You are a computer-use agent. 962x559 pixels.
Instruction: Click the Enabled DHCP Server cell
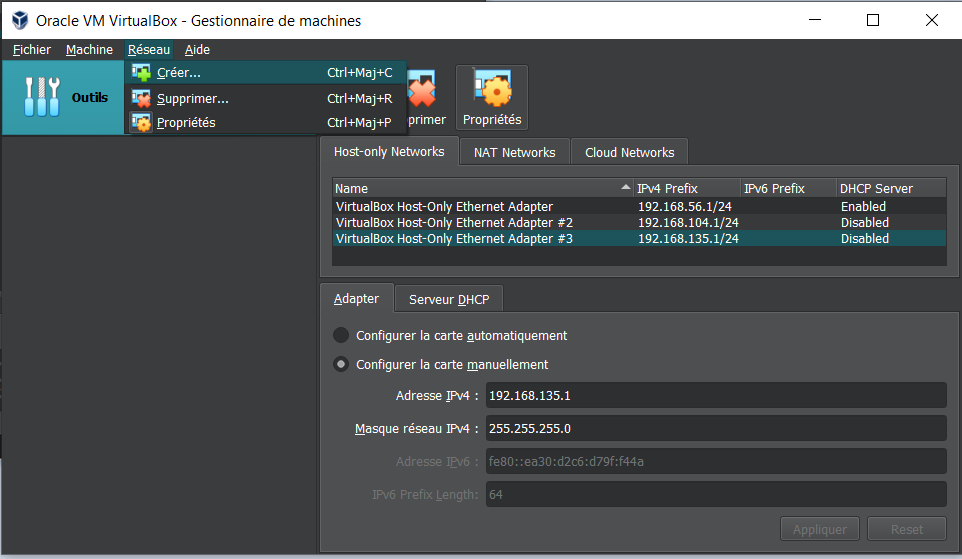pos(863,206)
